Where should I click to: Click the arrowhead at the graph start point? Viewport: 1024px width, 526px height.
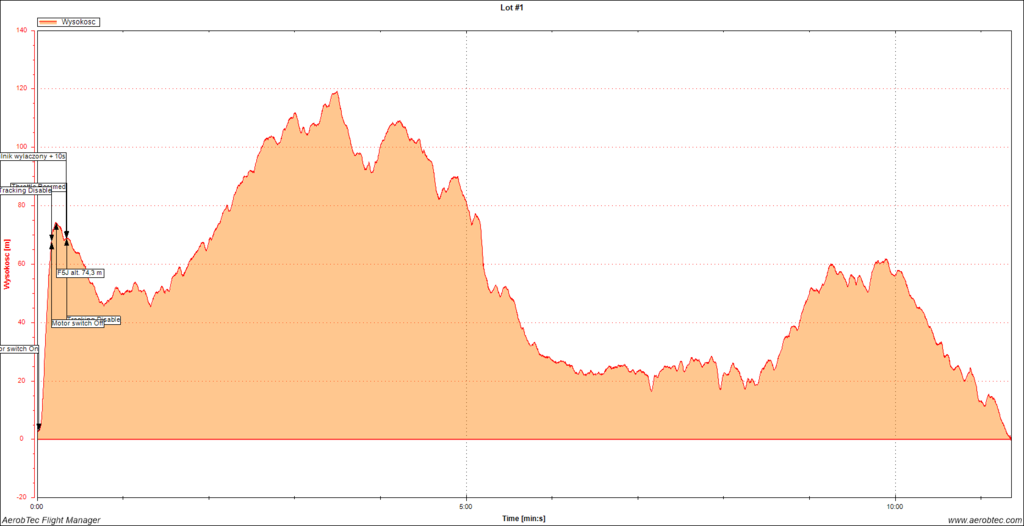tap(39, 428)
